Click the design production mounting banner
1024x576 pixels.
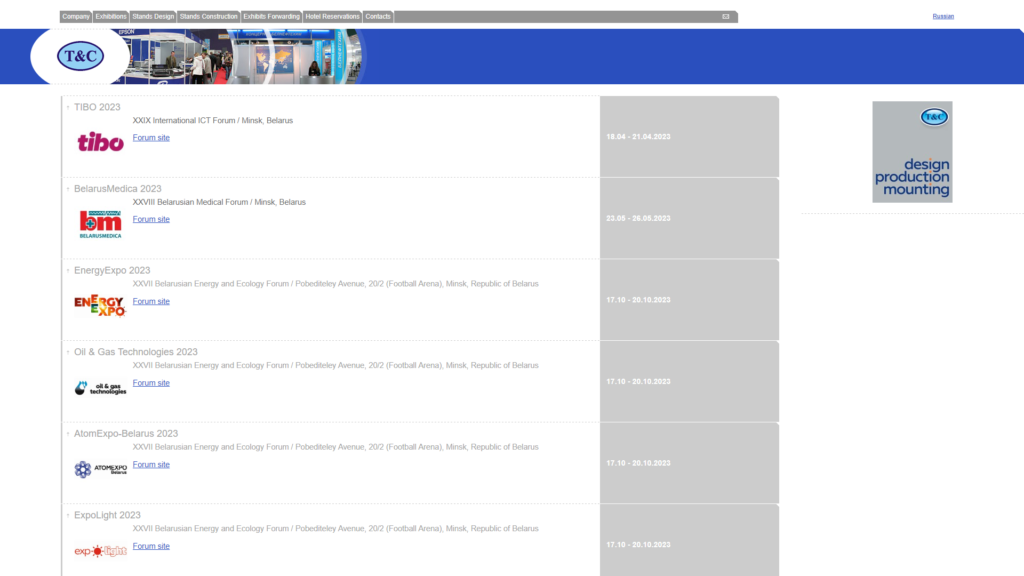coord(912,152)
